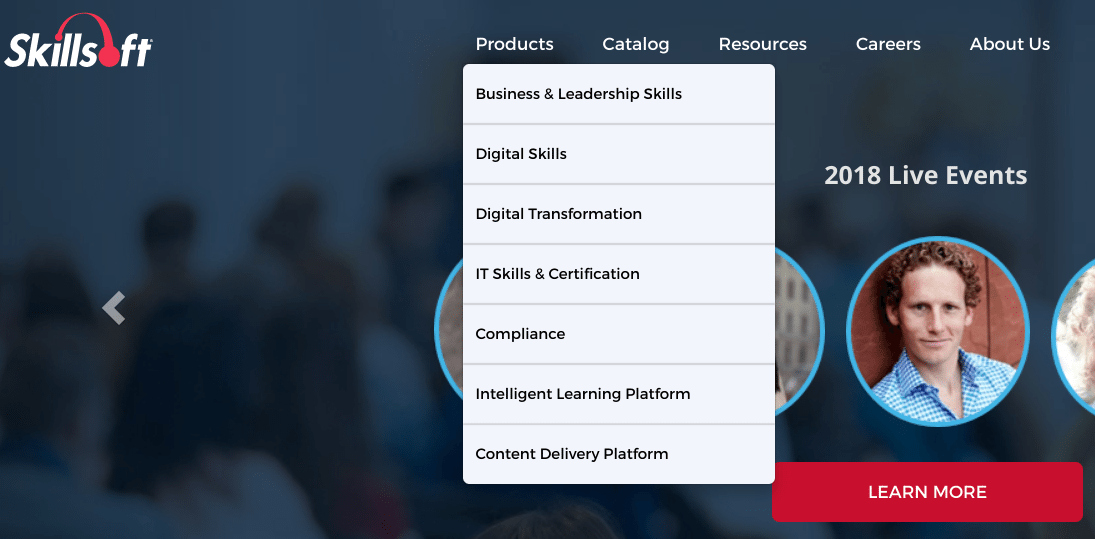Choose Digital Transformation from the Products dropdown

pos(619,214)
